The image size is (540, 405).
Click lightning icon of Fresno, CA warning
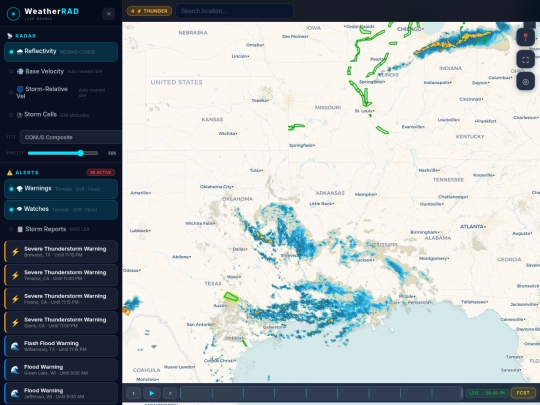pos(15,299)
